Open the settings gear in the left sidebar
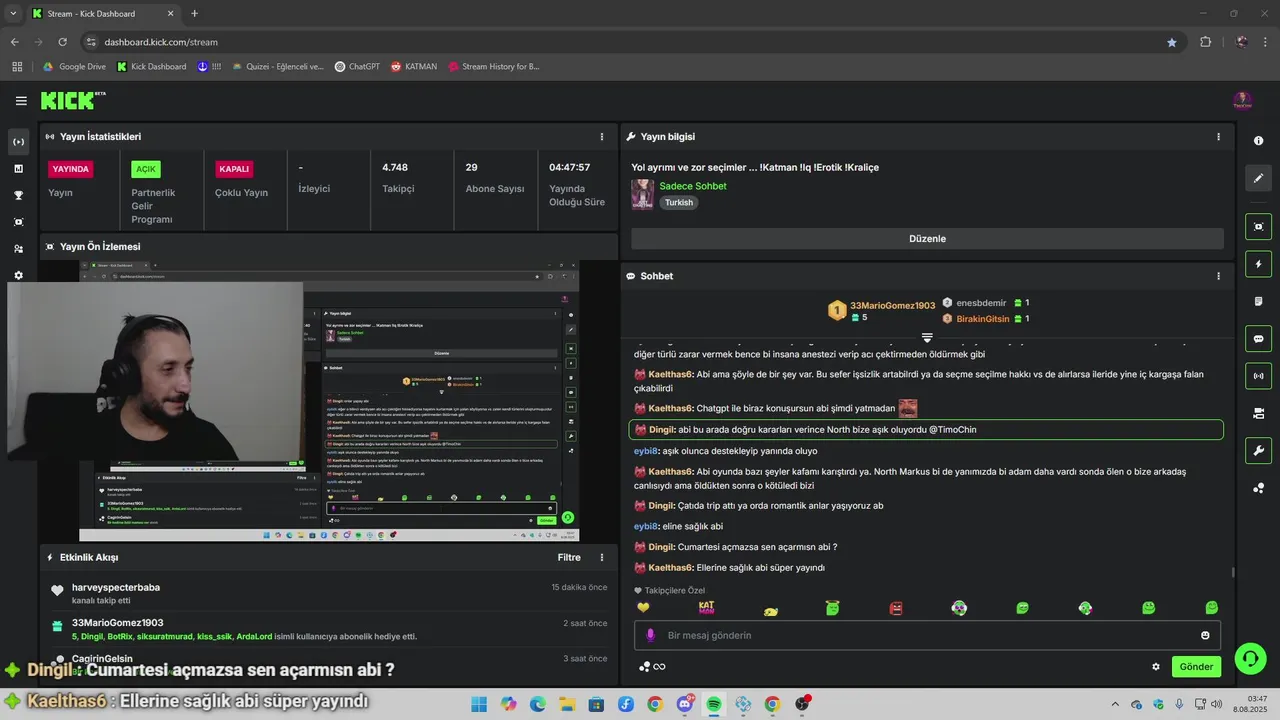The image size is (1280, 720). (19, 275)
